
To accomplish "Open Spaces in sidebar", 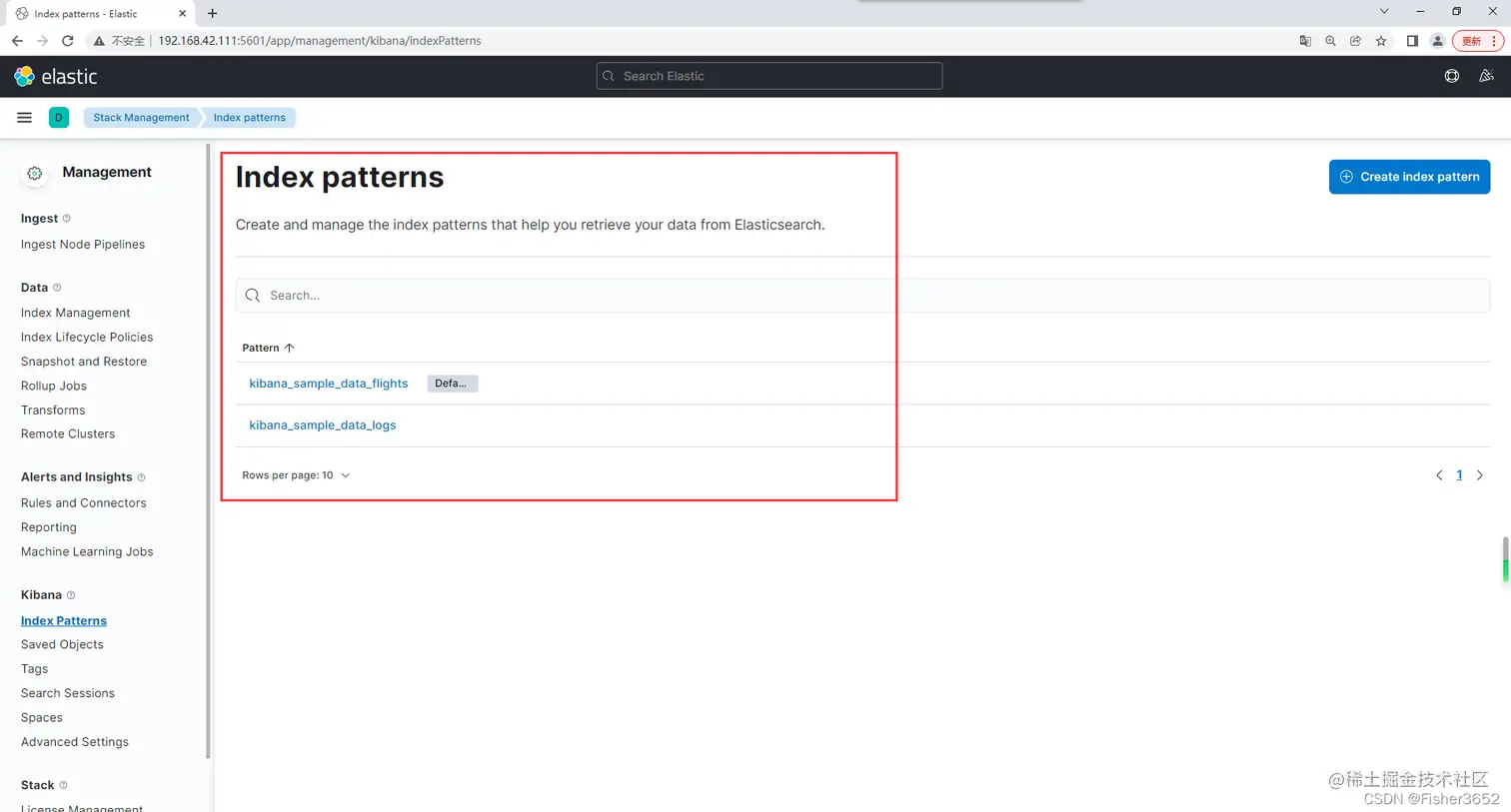I will point(42,718).
